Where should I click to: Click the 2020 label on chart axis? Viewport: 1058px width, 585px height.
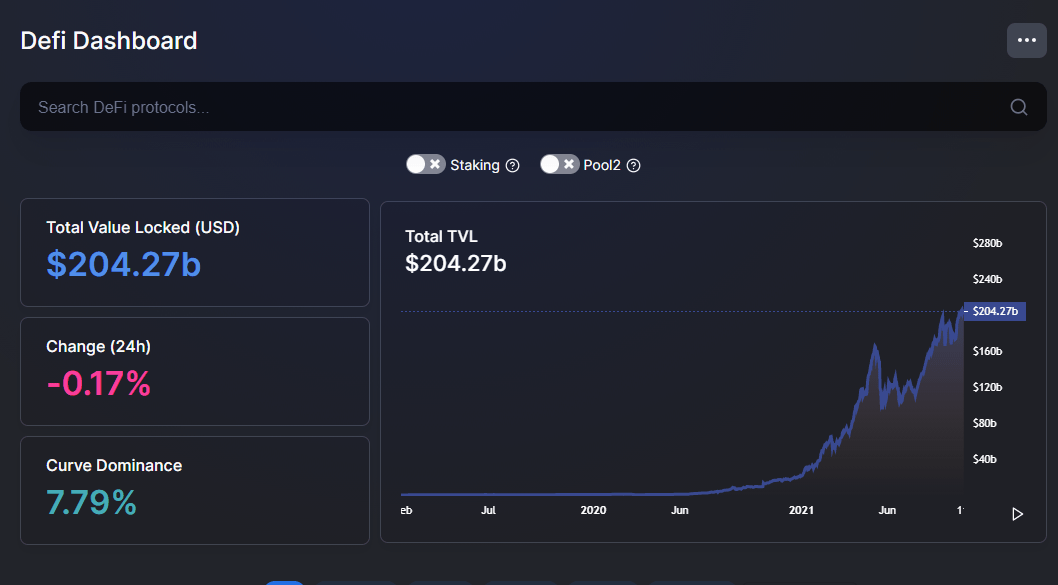tap(593, 510)
